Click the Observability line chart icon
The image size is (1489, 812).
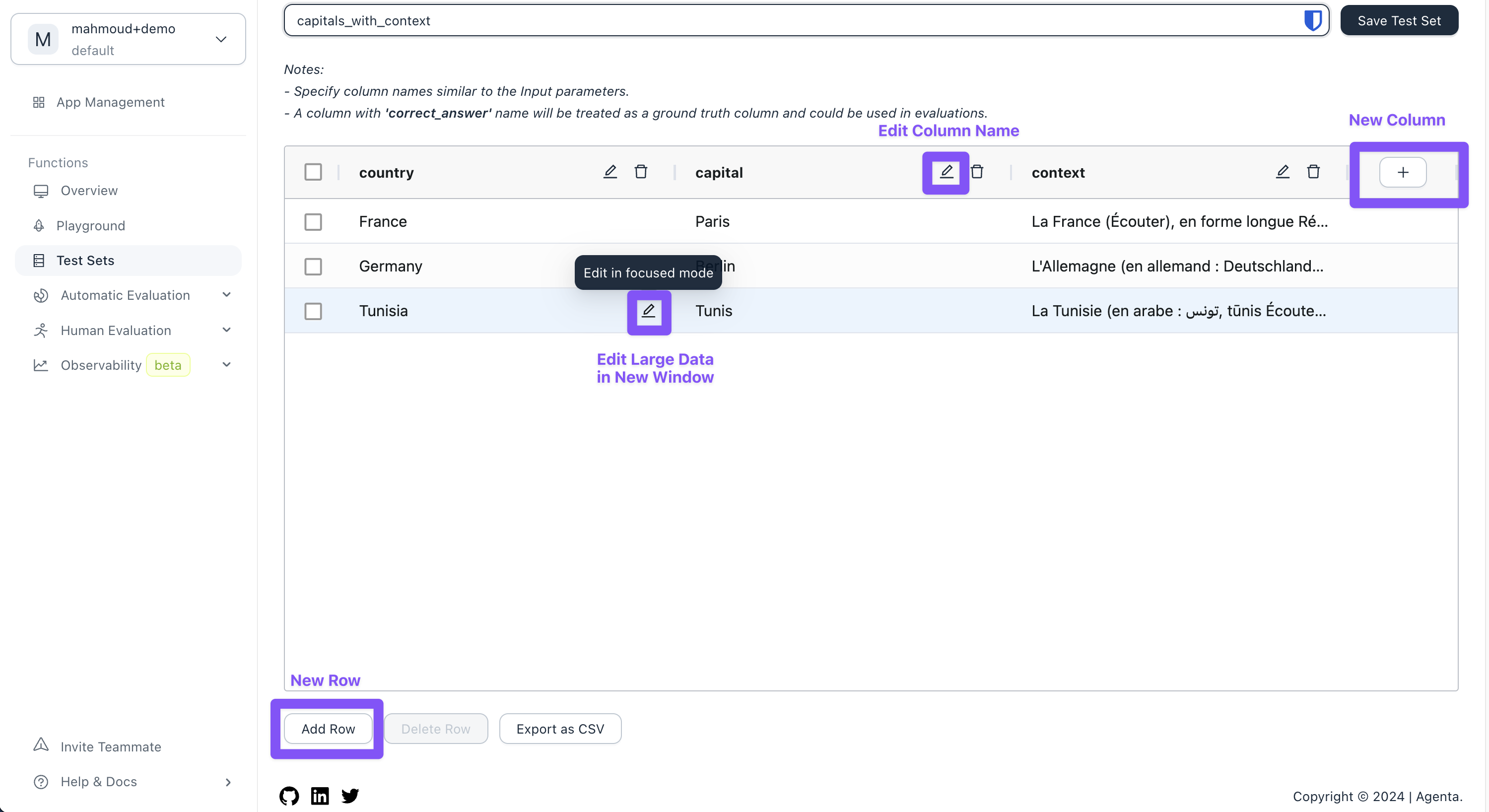[41, 365]
